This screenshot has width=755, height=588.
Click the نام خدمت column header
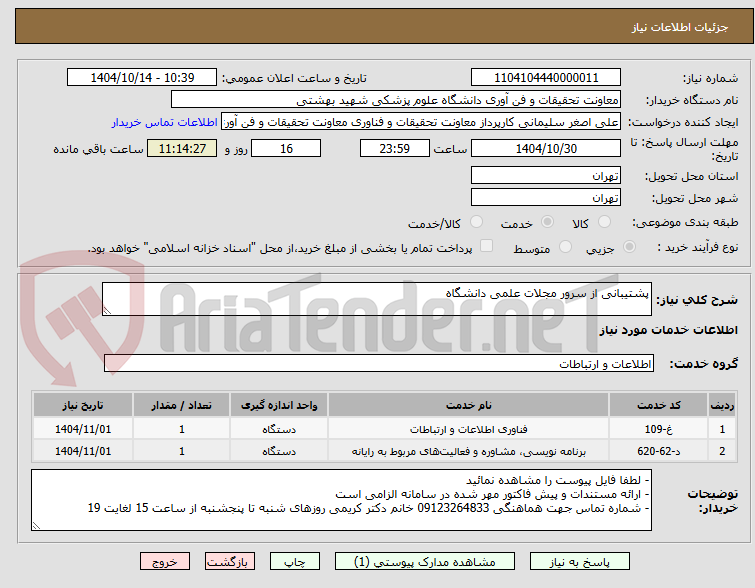469,405
